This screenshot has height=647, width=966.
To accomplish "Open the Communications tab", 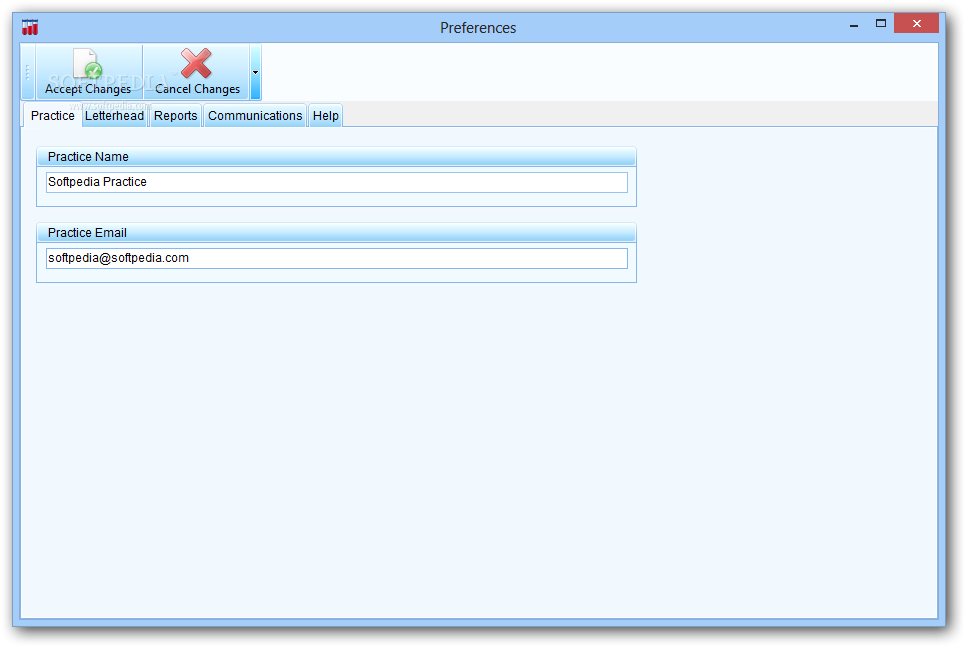I will click(255, 116).
